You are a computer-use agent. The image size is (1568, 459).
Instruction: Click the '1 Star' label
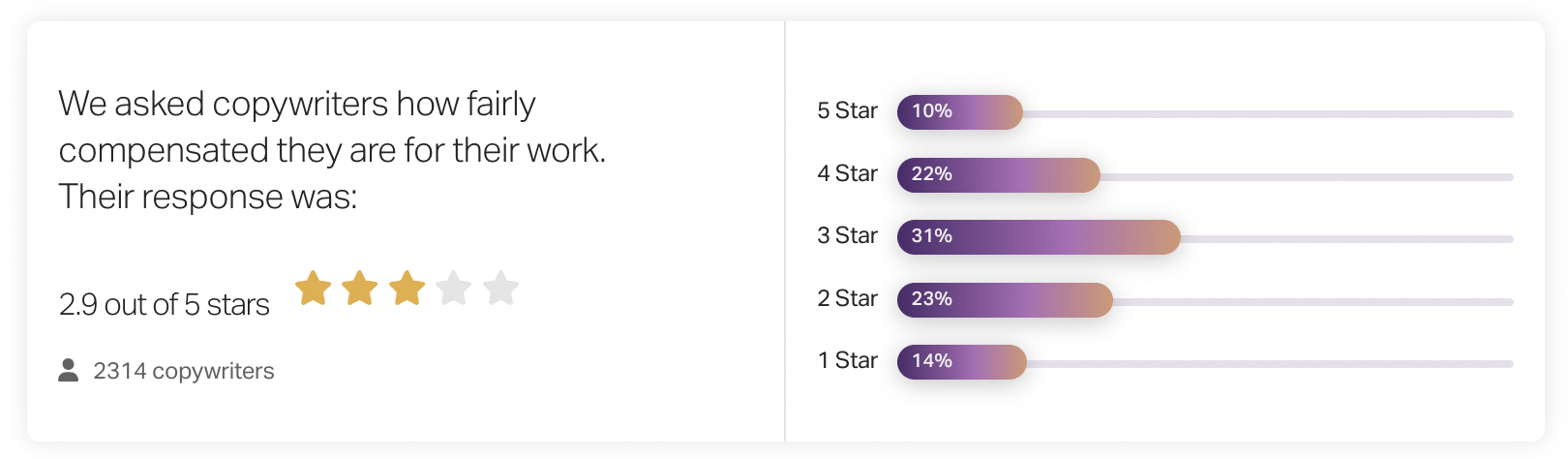tap(847, 360)
